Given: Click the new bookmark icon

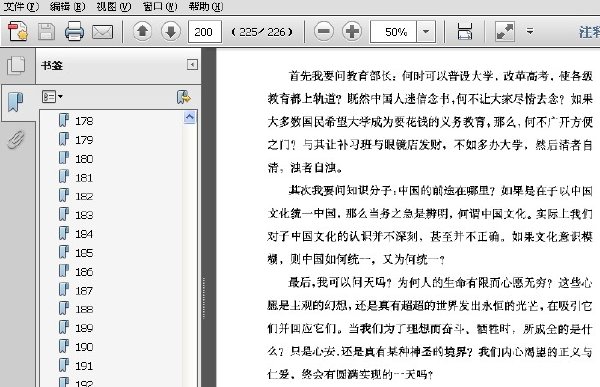Looking at the screenshot, I should click(184, 97).
